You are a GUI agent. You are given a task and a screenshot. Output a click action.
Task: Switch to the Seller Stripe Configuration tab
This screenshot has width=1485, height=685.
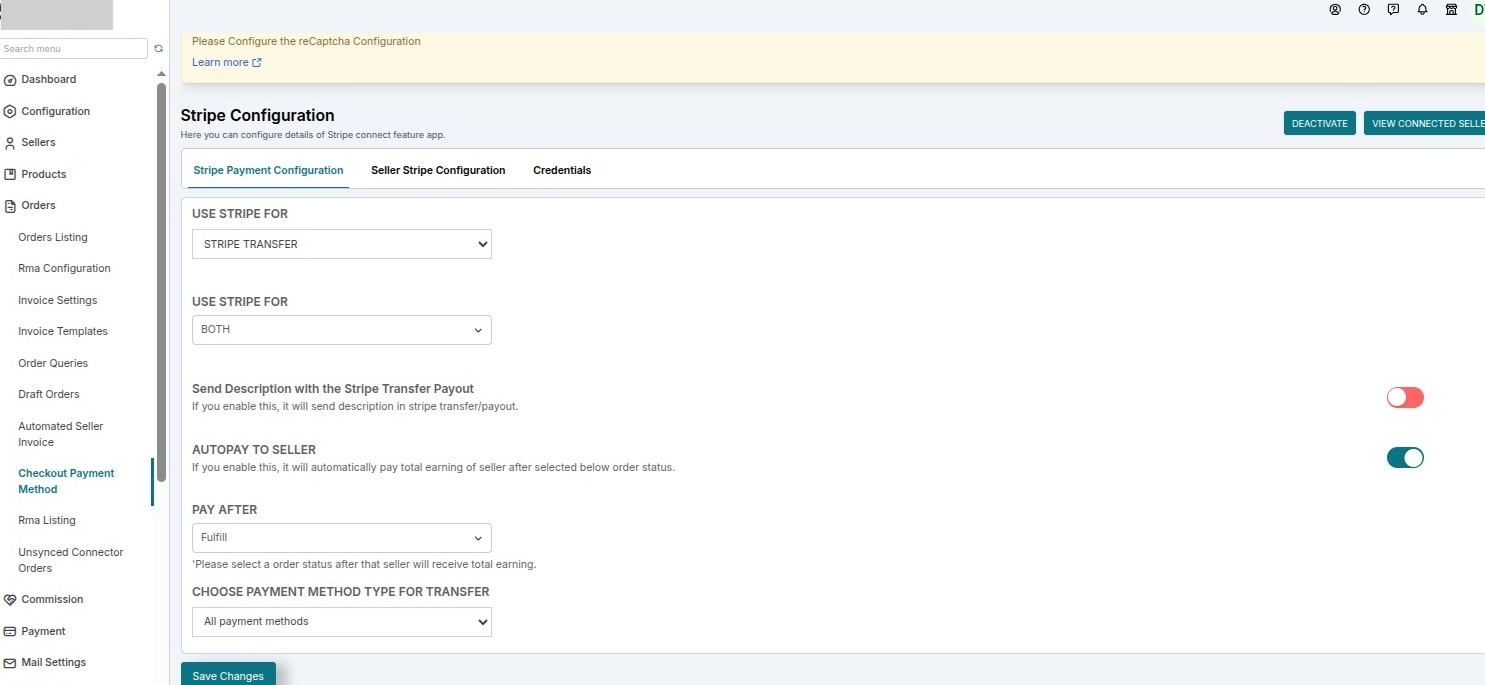click(x=438, y=170)
